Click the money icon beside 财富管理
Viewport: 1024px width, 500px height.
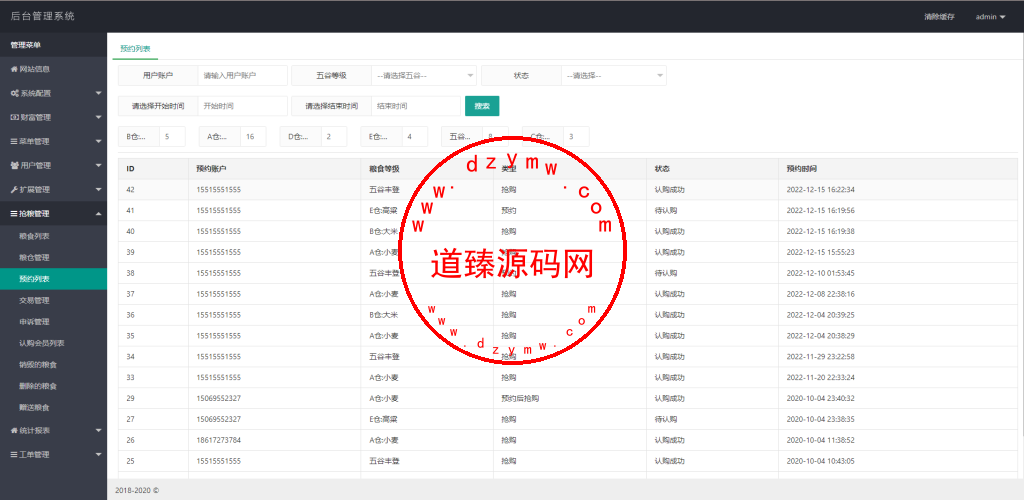click(14, 117)
